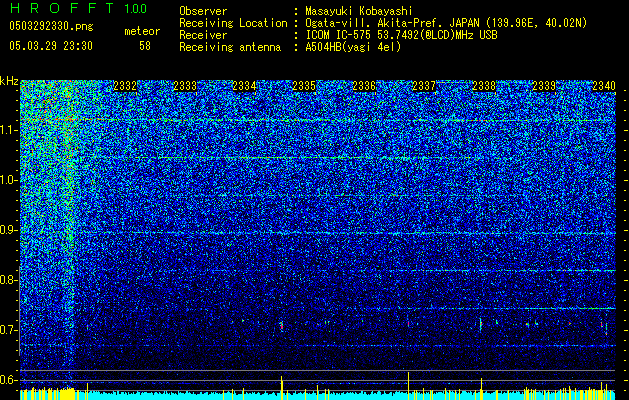The width and height of the screenshot is (629, 400).
Task: Click the 2337 time marker
Action: point(424,86)
